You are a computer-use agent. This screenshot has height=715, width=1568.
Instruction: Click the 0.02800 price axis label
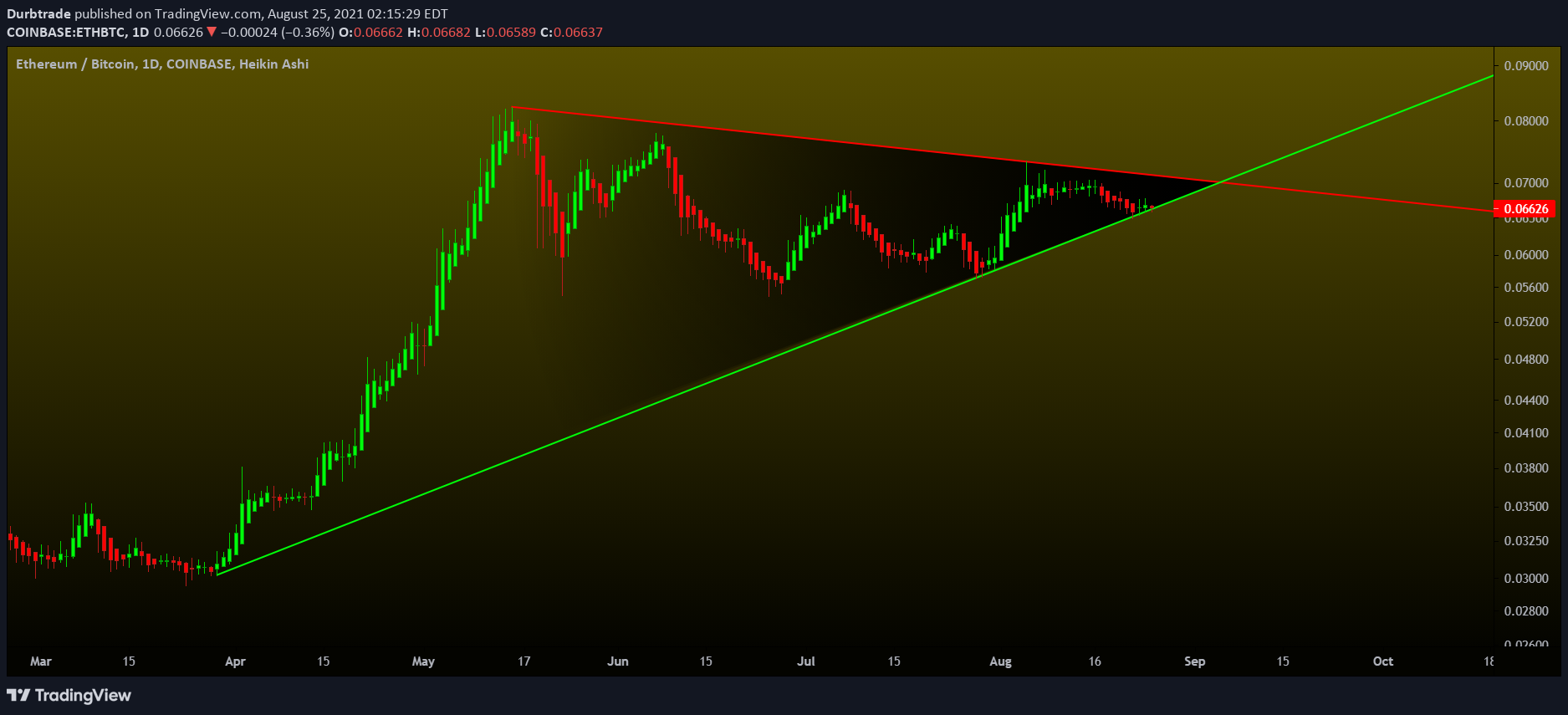click(1526, 610)
